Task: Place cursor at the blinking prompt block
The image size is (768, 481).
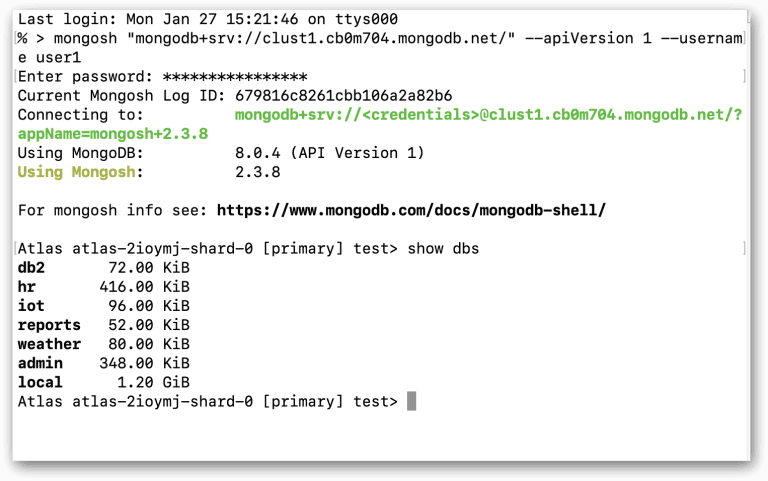Action: coord(411,401)
